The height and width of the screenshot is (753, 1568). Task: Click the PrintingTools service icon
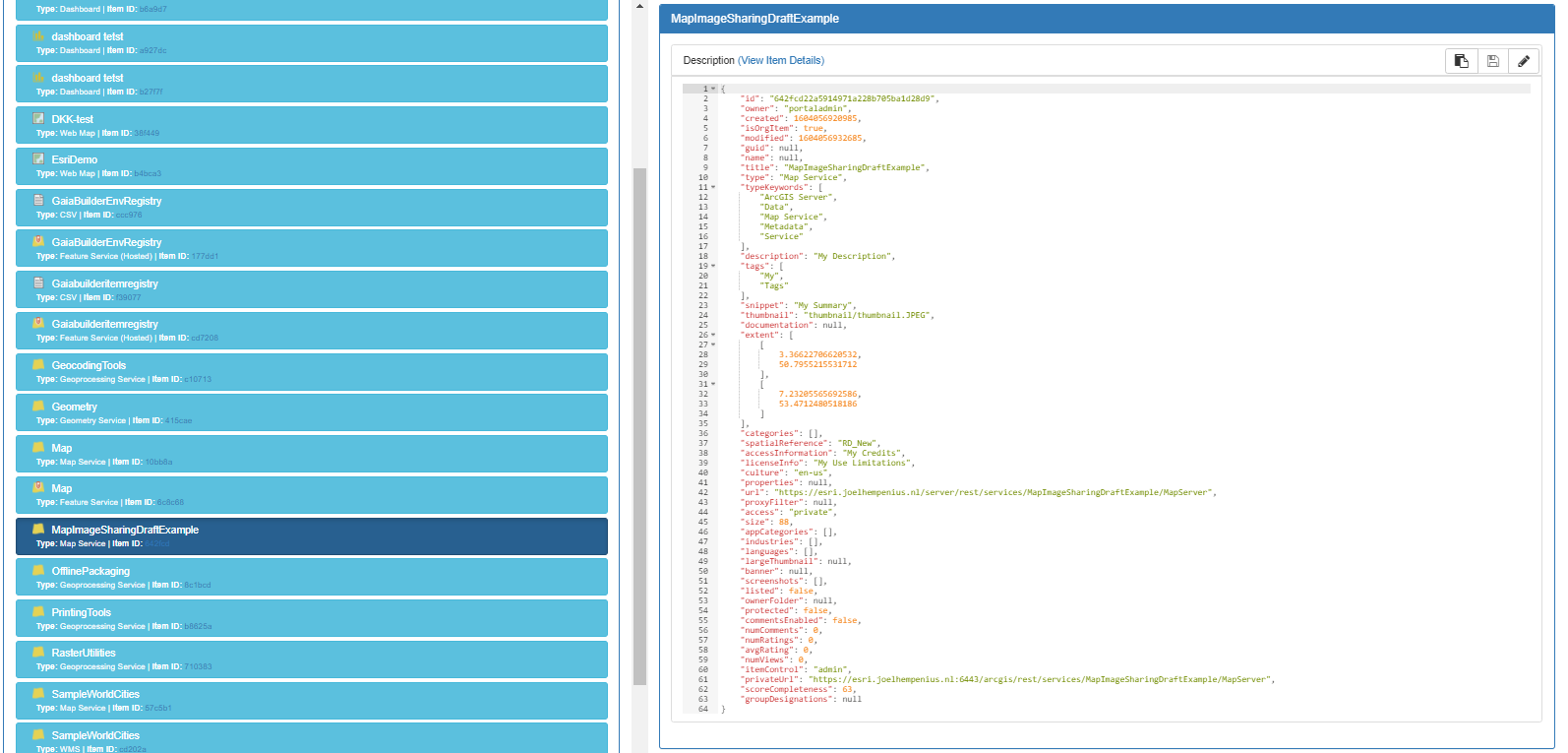coord(38,611)
